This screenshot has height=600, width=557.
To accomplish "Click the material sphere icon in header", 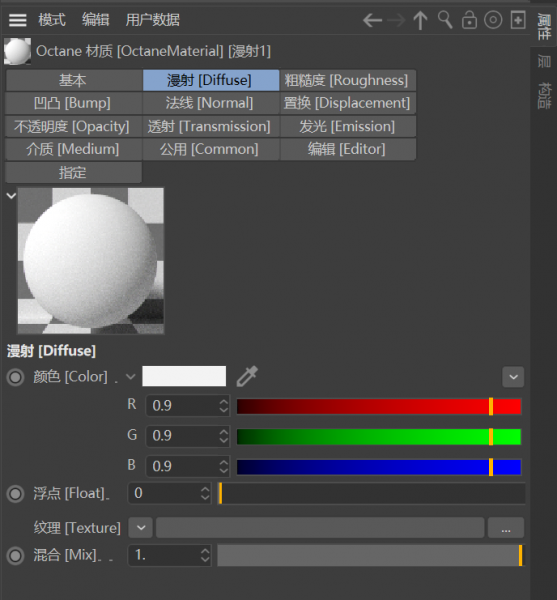I will pos(17,51).
